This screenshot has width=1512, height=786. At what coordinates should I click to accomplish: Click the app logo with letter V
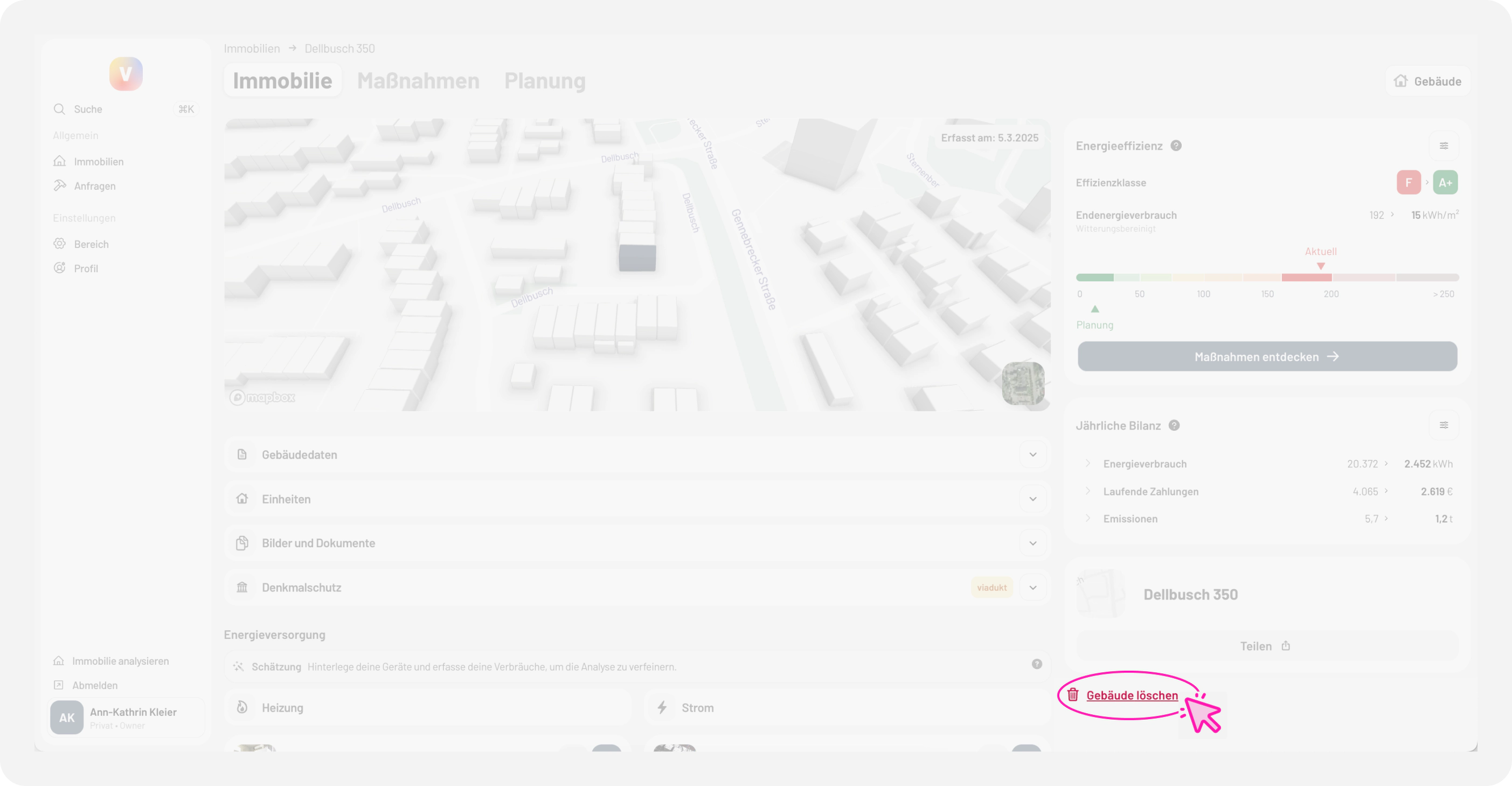126,74
